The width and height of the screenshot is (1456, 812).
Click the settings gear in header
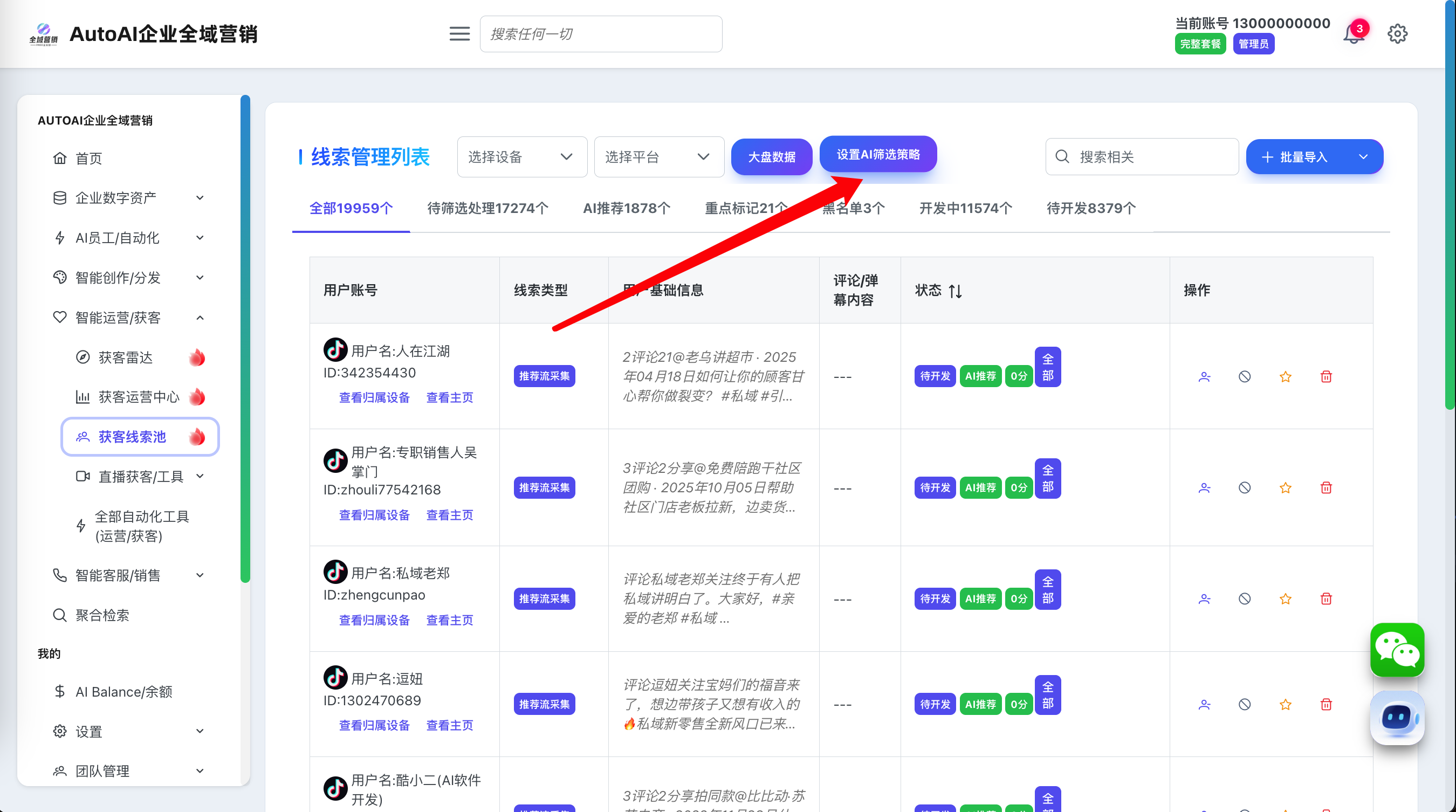click(x=1397, y=34)
